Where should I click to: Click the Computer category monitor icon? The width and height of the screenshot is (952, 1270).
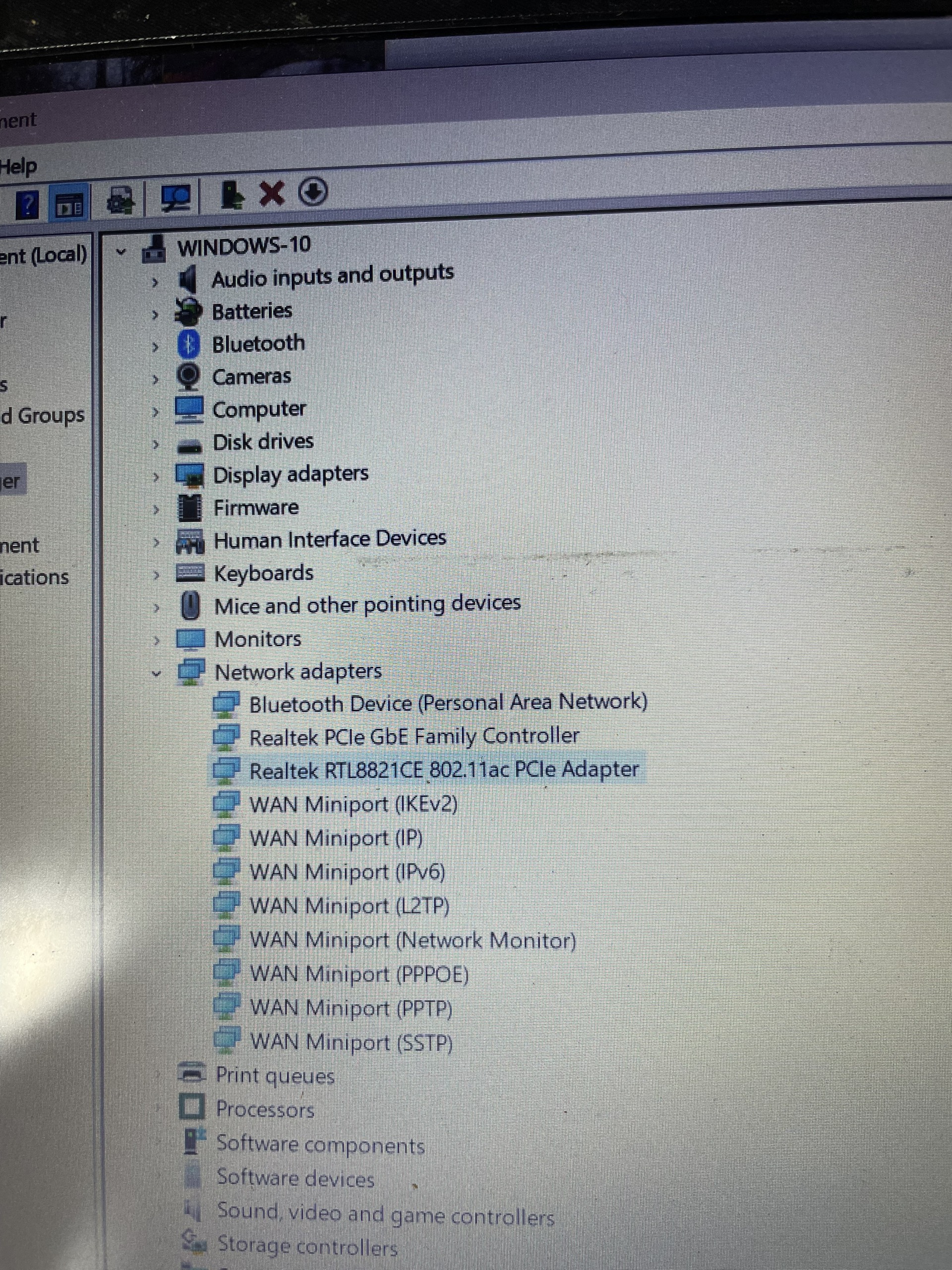point(189,410)
